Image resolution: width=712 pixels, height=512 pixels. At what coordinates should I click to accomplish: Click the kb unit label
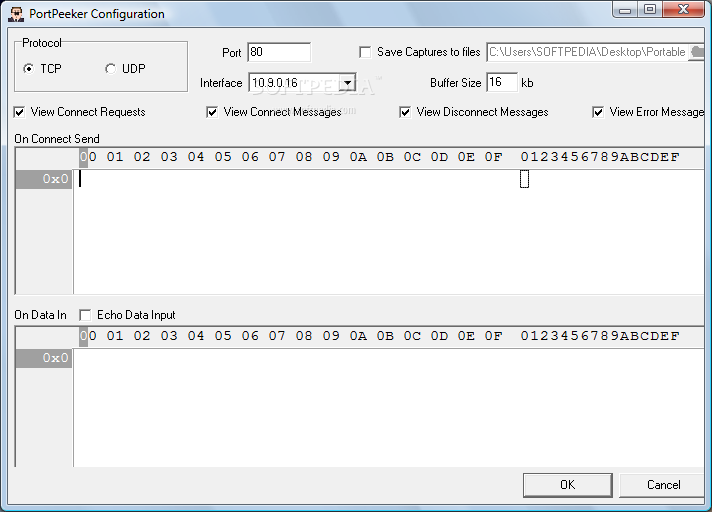[527, 83]
